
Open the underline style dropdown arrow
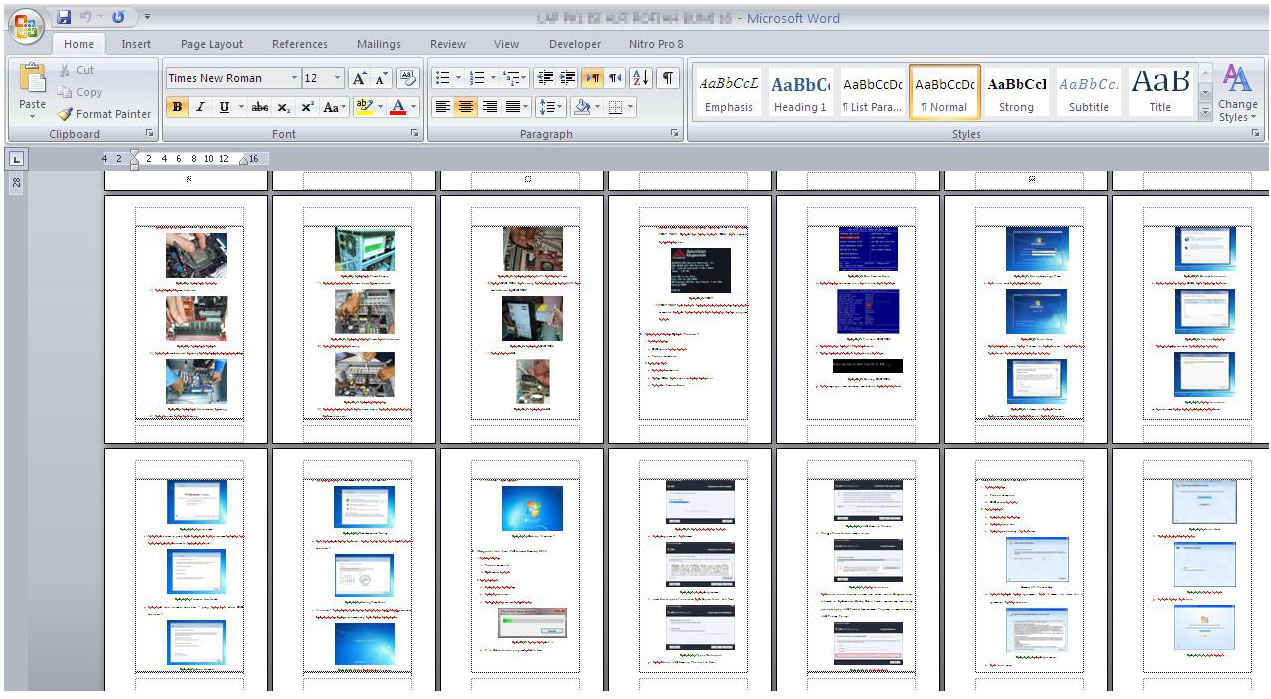click(x=240, y=107)
